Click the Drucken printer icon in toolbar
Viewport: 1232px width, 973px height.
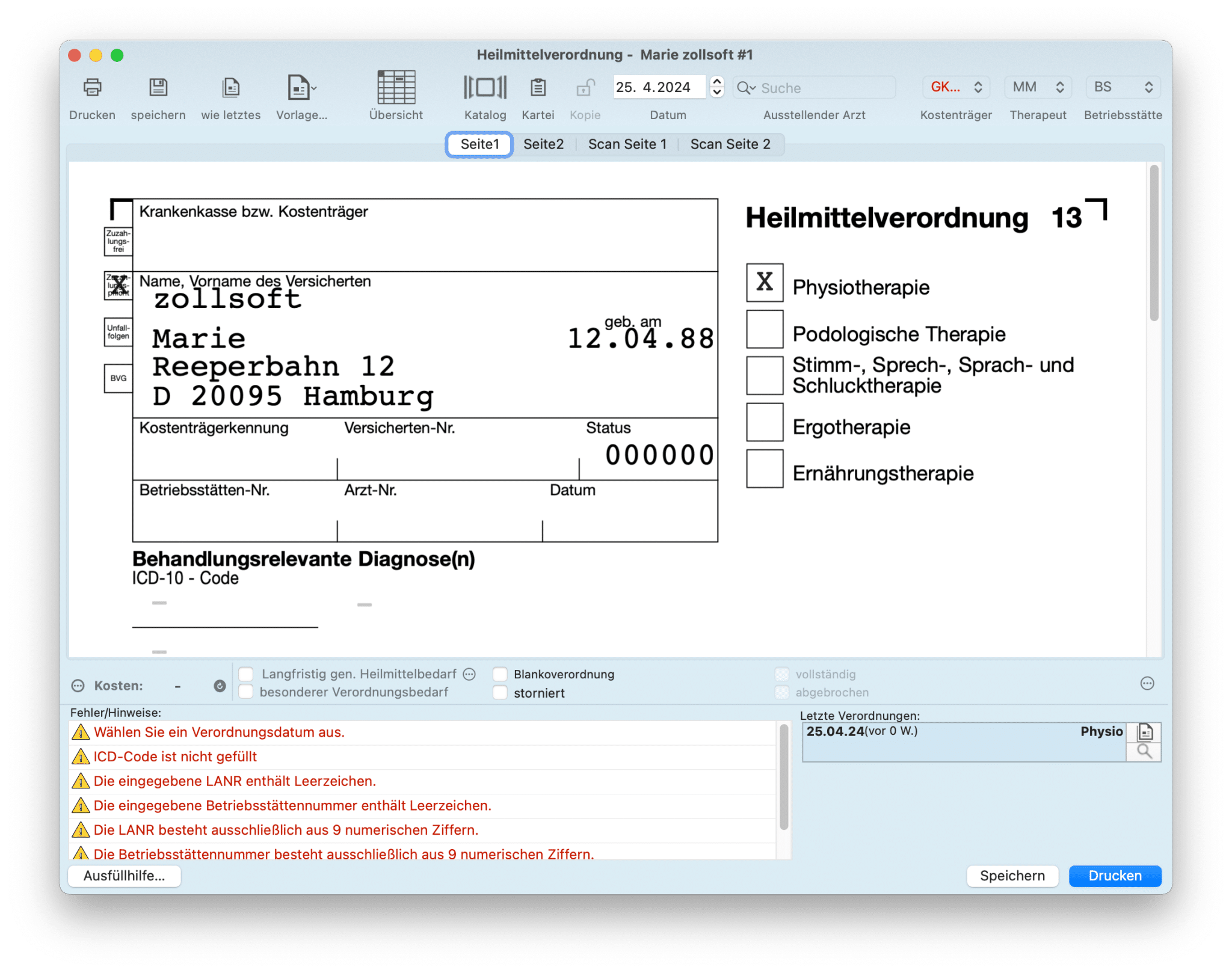click(x=92, y=88)
